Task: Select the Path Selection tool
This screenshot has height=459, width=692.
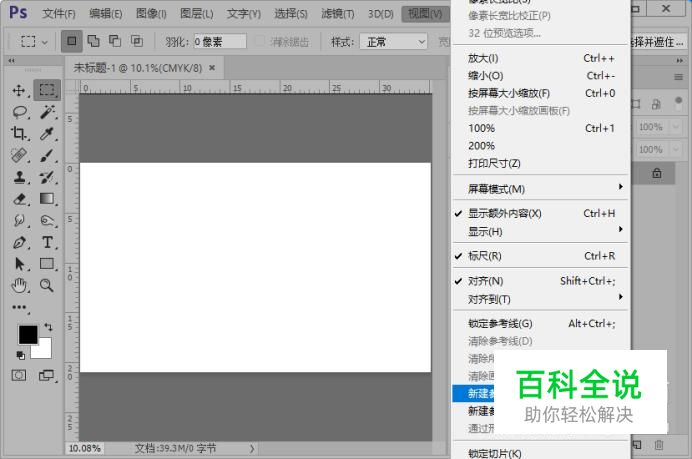Action: 19,264
